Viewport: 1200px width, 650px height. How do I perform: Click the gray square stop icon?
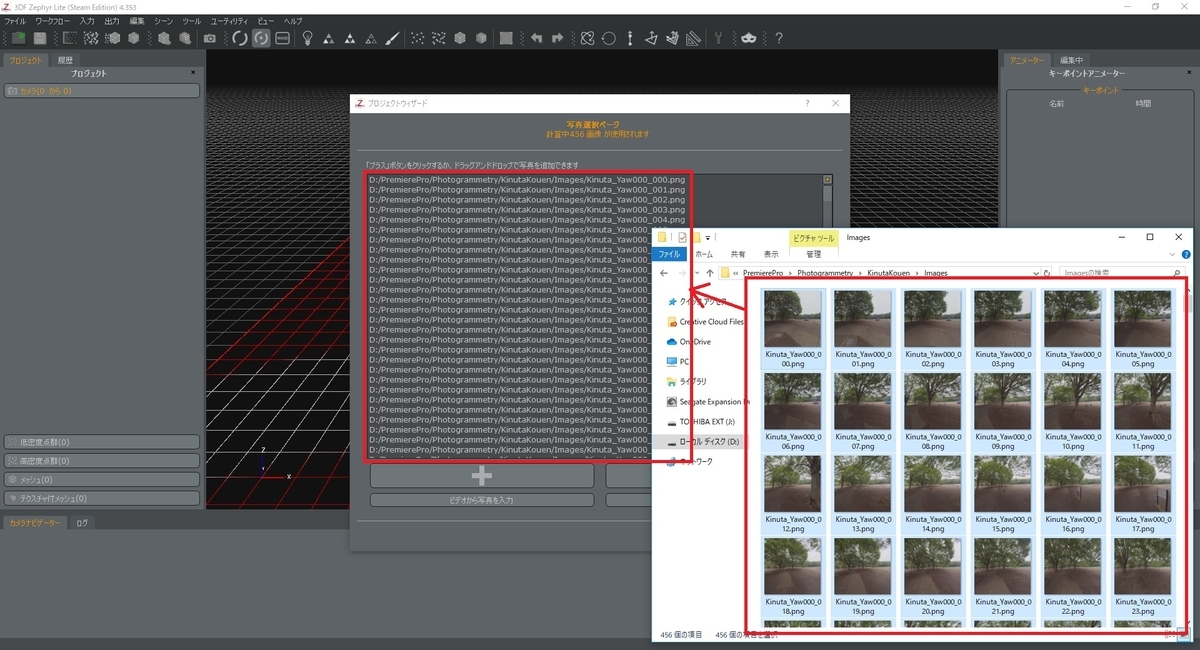(x=506, y=38)
